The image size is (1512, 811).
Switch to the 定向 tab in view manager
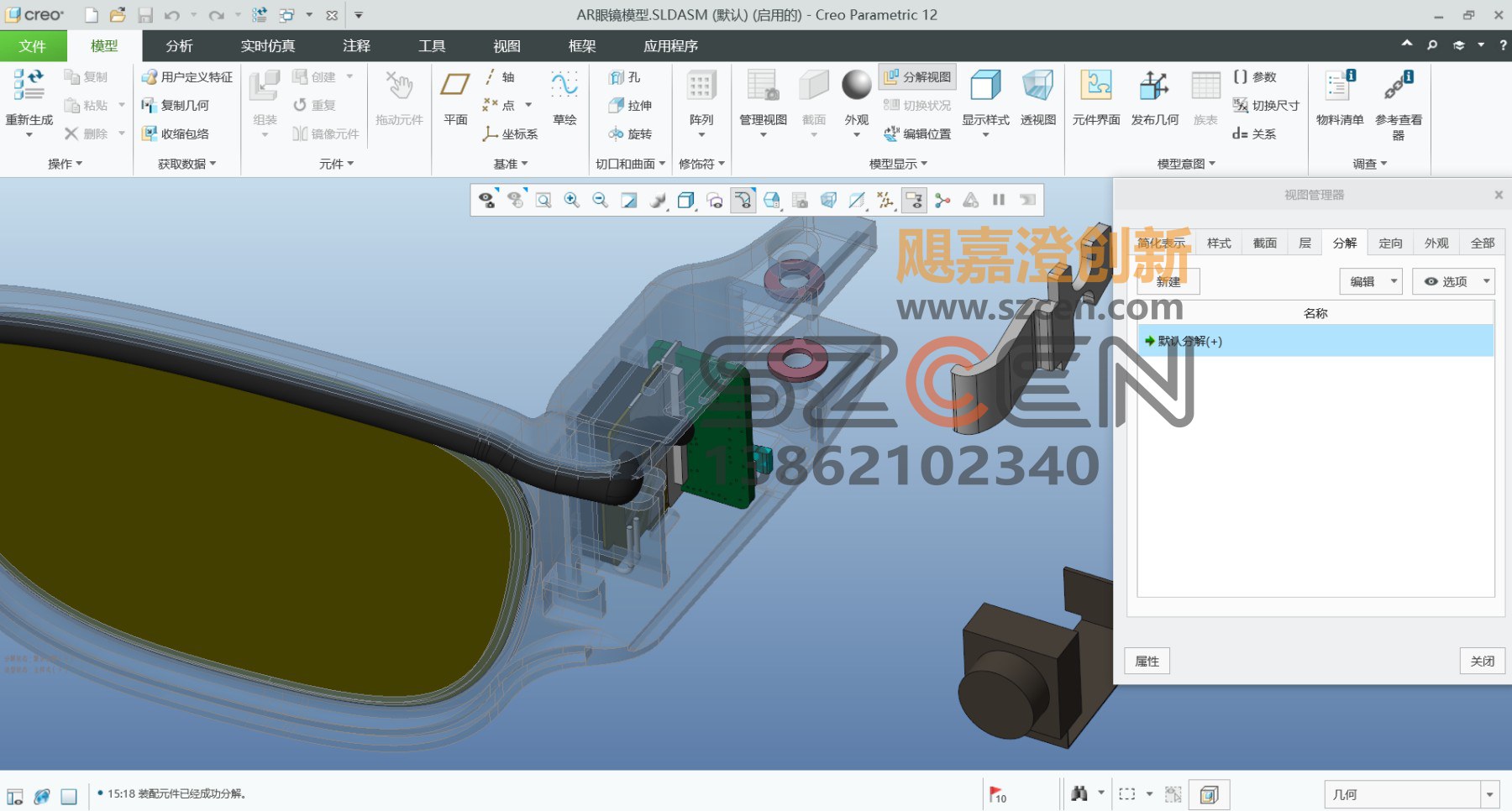tap(1390, 243)
